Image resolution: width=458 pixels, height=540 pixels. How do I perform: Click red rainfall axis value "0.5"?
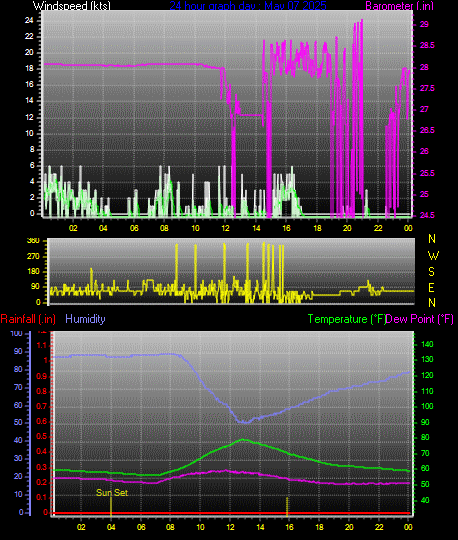42,436
